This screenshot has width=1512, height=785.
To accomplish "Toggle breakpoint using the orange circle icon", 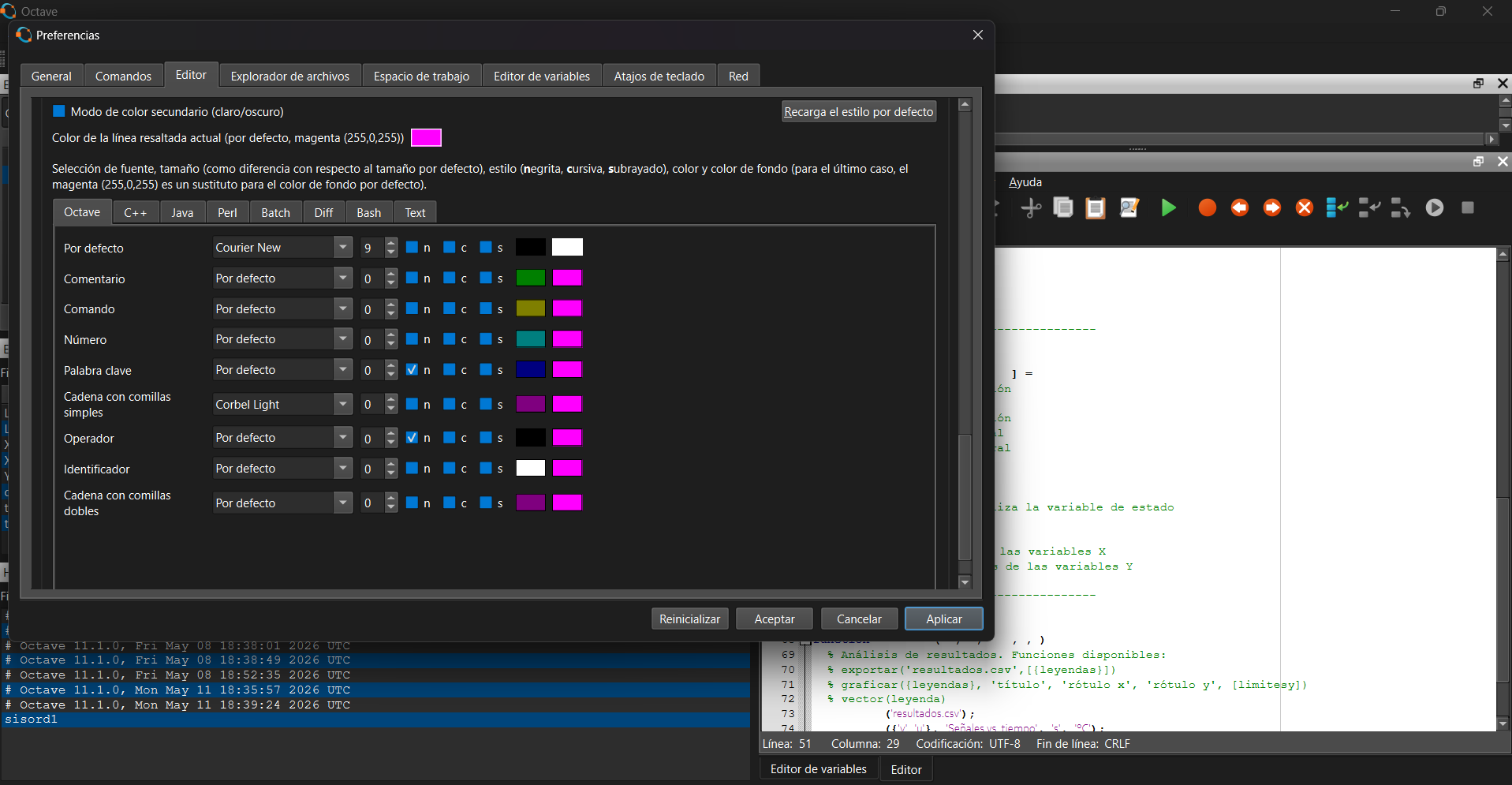I will tap(1207, 207).
